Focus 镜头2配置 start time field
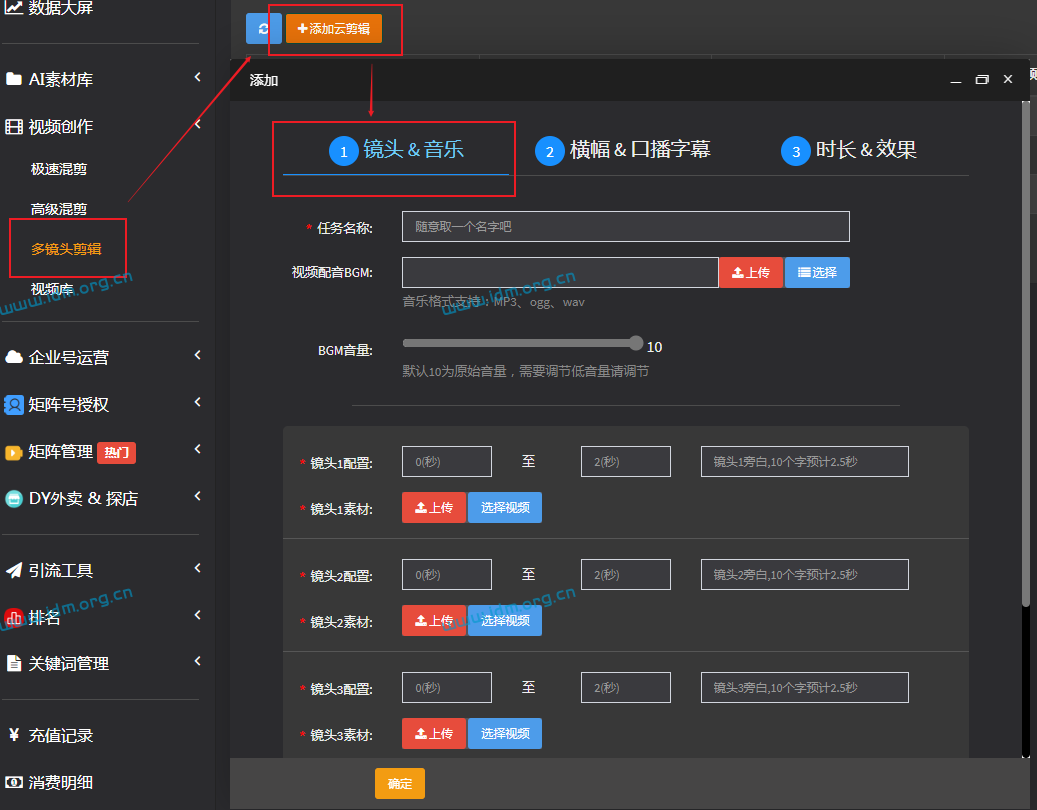The image size is (1037, 810). point(447,575)
